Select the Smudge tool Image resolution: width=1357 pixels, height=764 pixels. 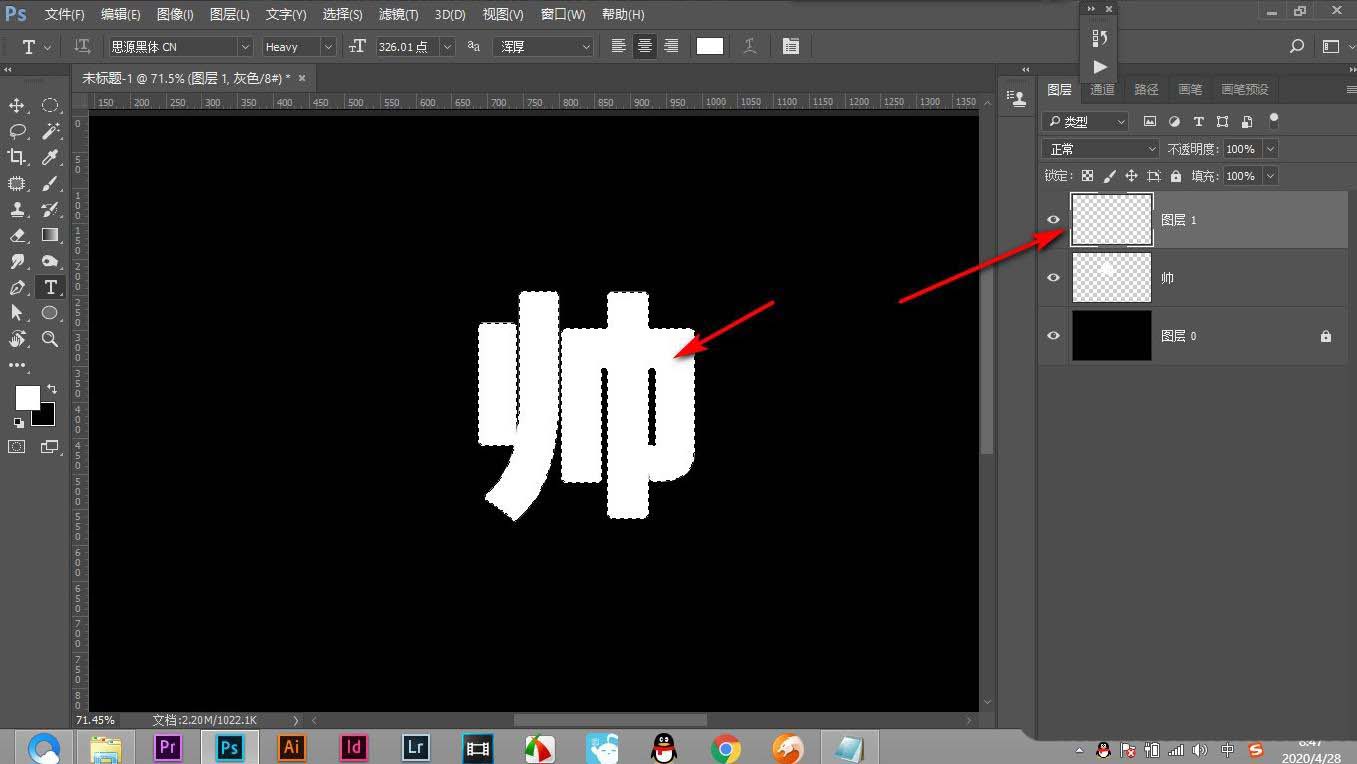[x=17, y=261]
